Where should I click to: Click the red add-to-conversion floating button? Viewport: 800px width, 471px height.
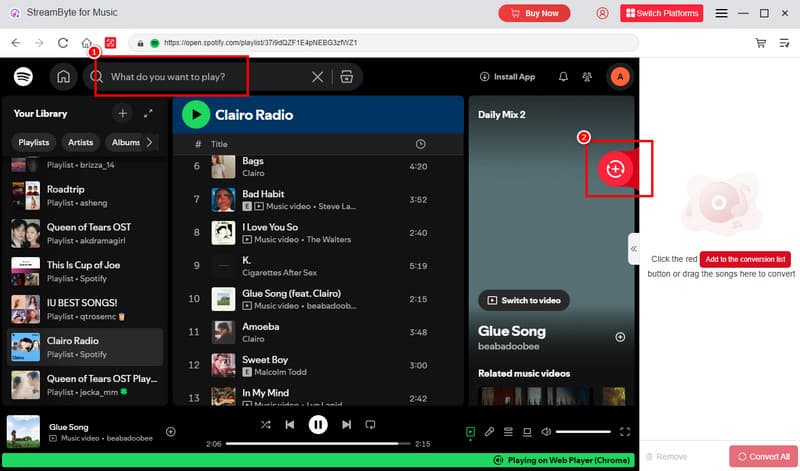coord(615,168)
